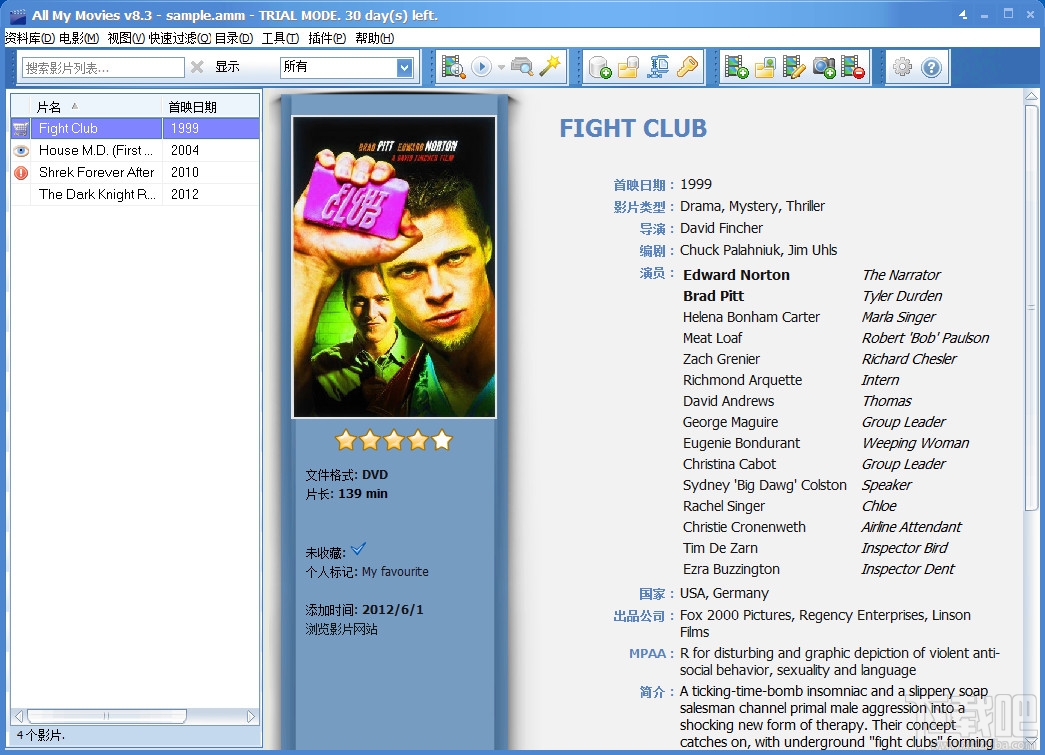Click the eye icon beside House M.D.
This screenshot has width=1045, height=755.
point(21,151)
